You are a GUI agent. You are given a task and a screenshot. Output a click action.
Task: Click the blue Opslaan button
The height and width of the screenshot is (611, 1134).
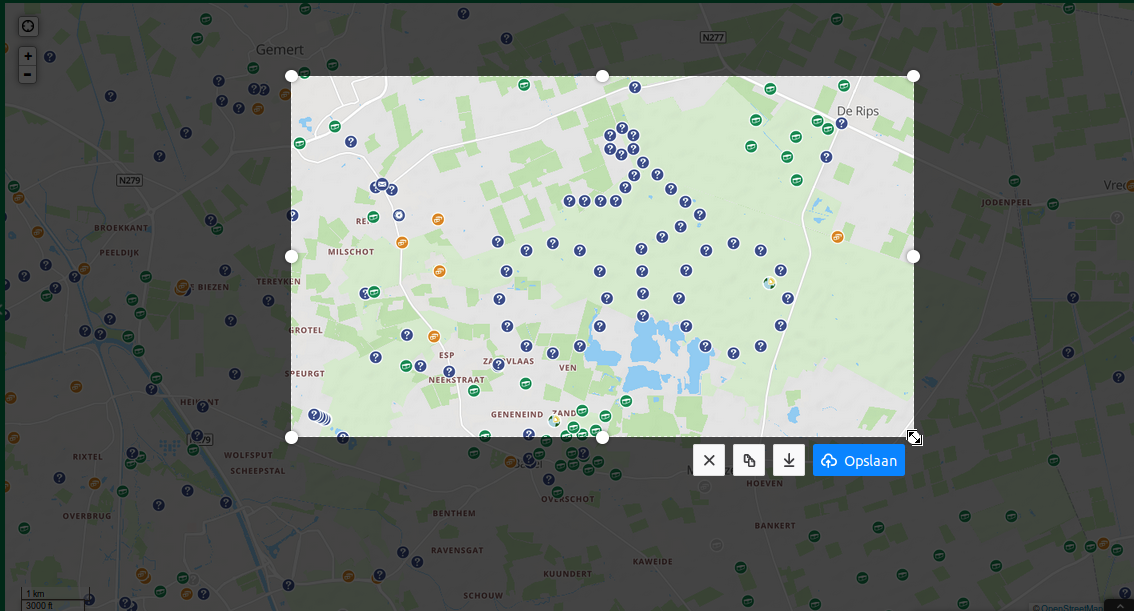click(859, 460)
